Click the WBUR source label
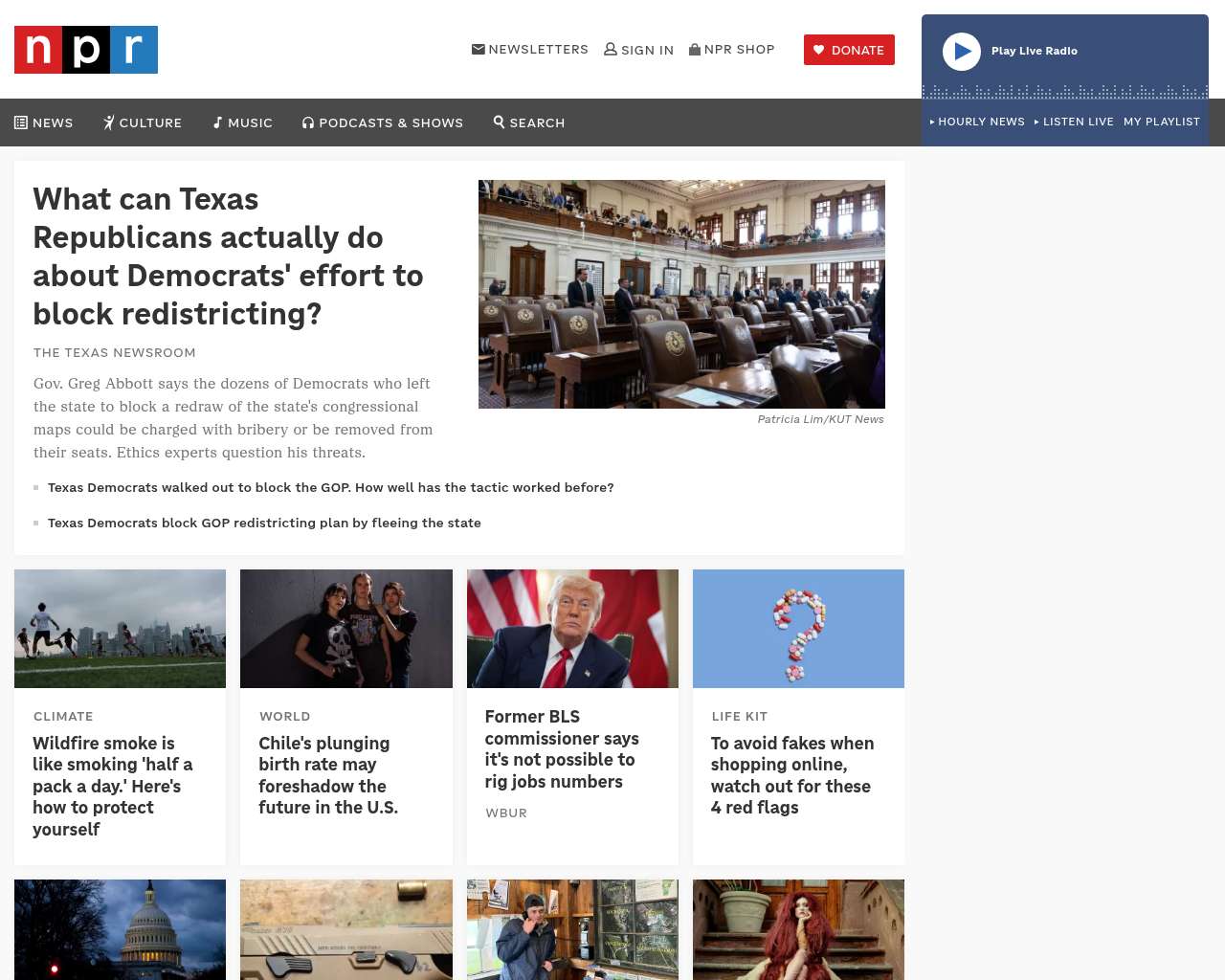Screen dimensions: 1225x980 (x=506, y=813)
